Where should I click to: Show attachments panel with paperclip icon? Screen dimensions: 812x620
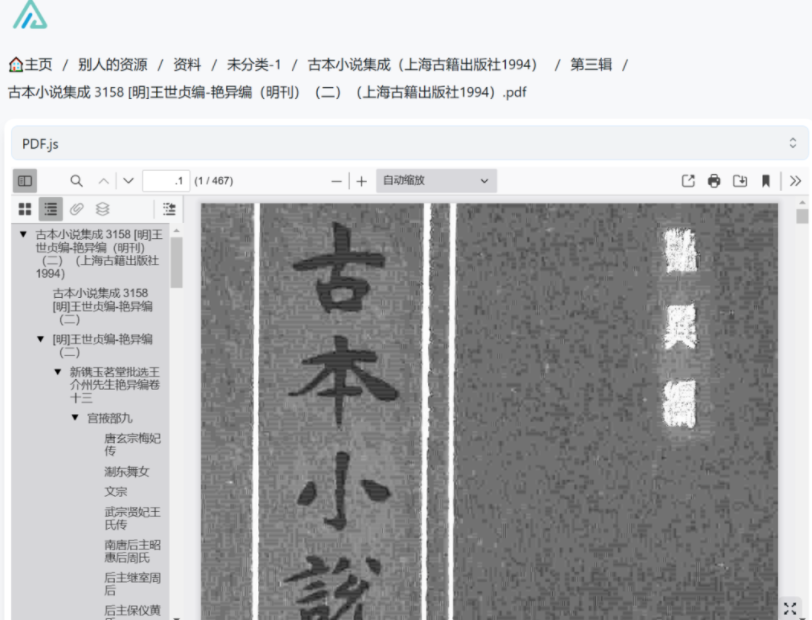(x=76, y=209)
